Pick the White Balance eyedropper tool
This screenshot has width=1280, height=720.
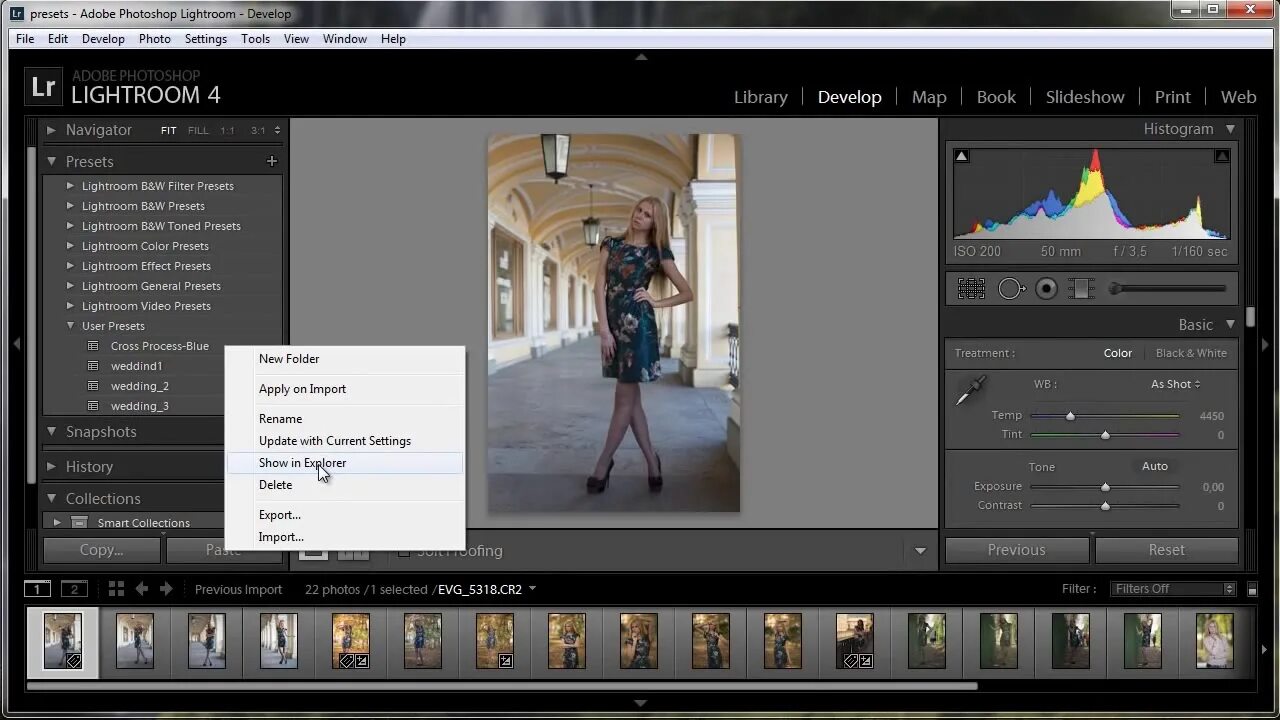970,391
